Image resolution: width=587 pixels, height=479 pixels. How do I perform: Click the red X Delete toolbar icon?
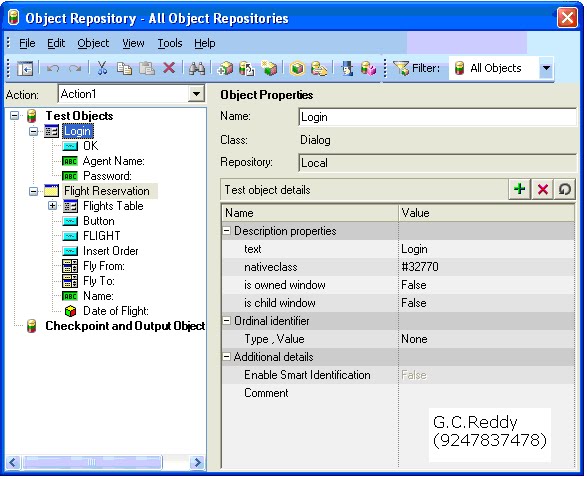click(169, 68)
